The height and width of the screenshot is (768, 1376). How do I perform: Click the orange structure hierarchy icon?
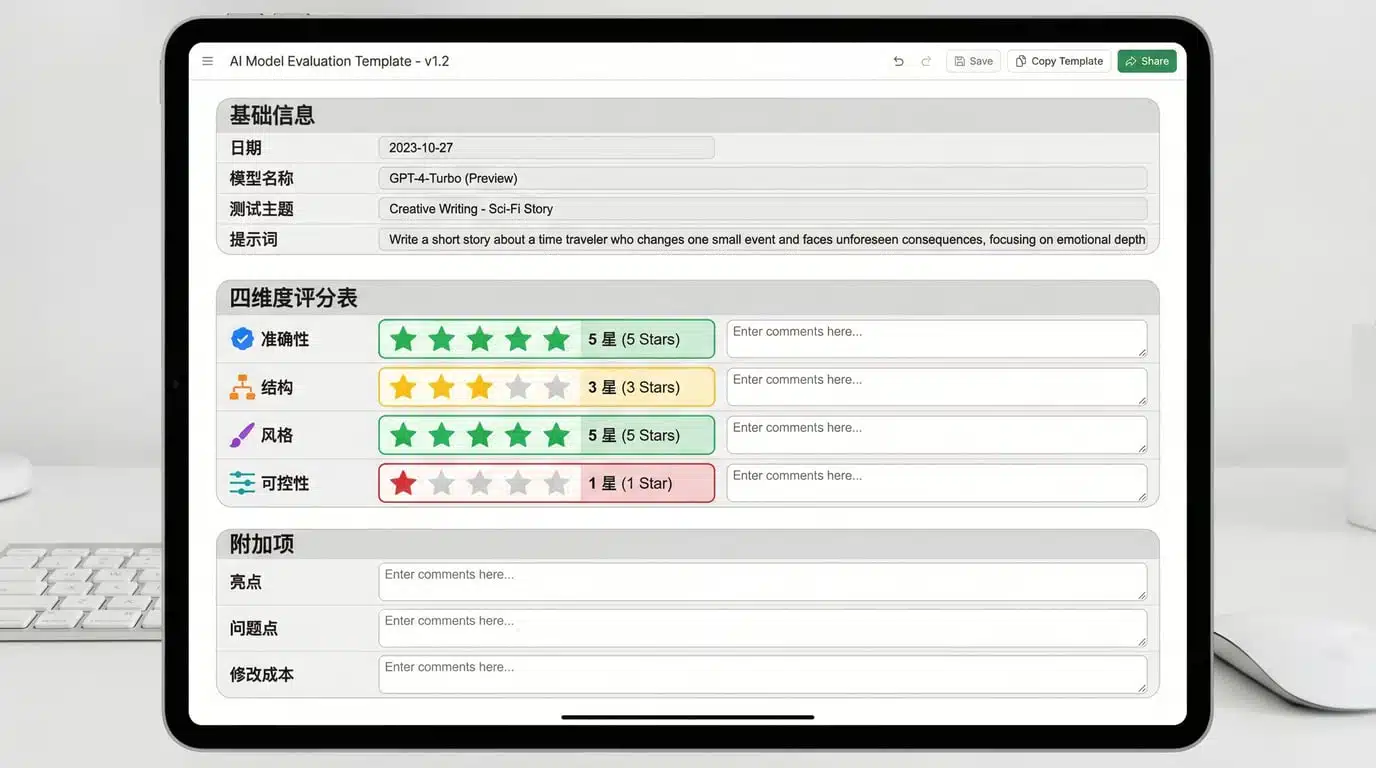click(x=242, y=387)
